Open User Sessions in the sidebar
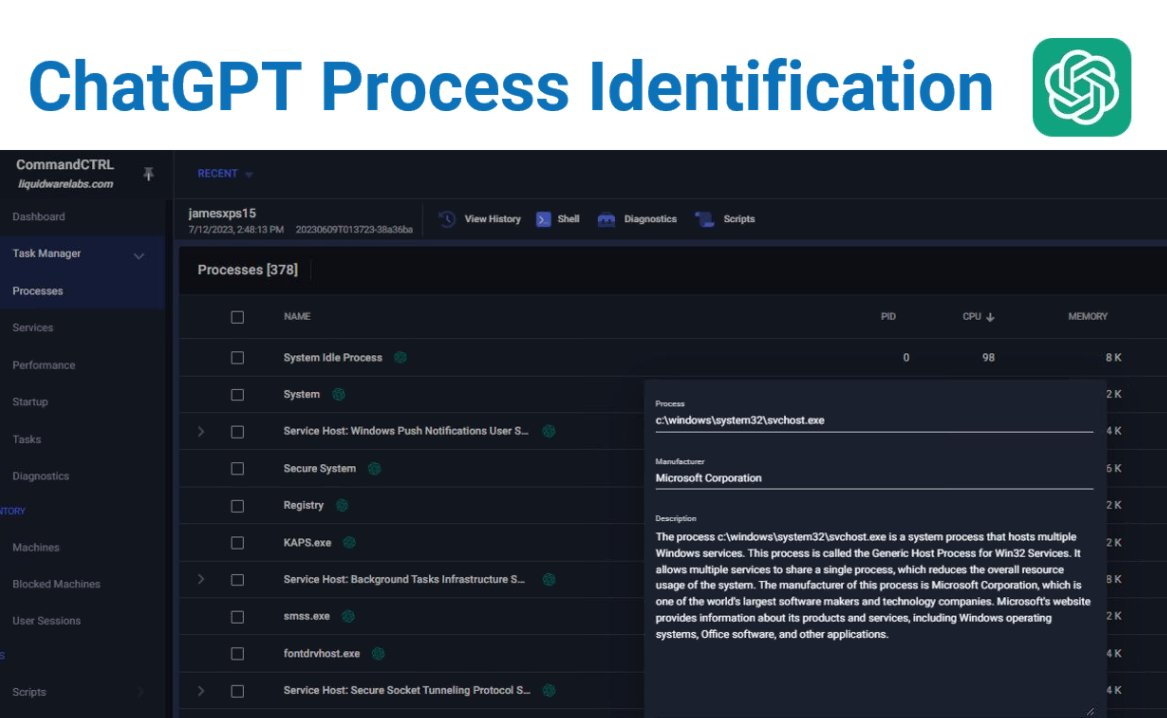Viewport: 1167px width, 718px height. [46, 621]
